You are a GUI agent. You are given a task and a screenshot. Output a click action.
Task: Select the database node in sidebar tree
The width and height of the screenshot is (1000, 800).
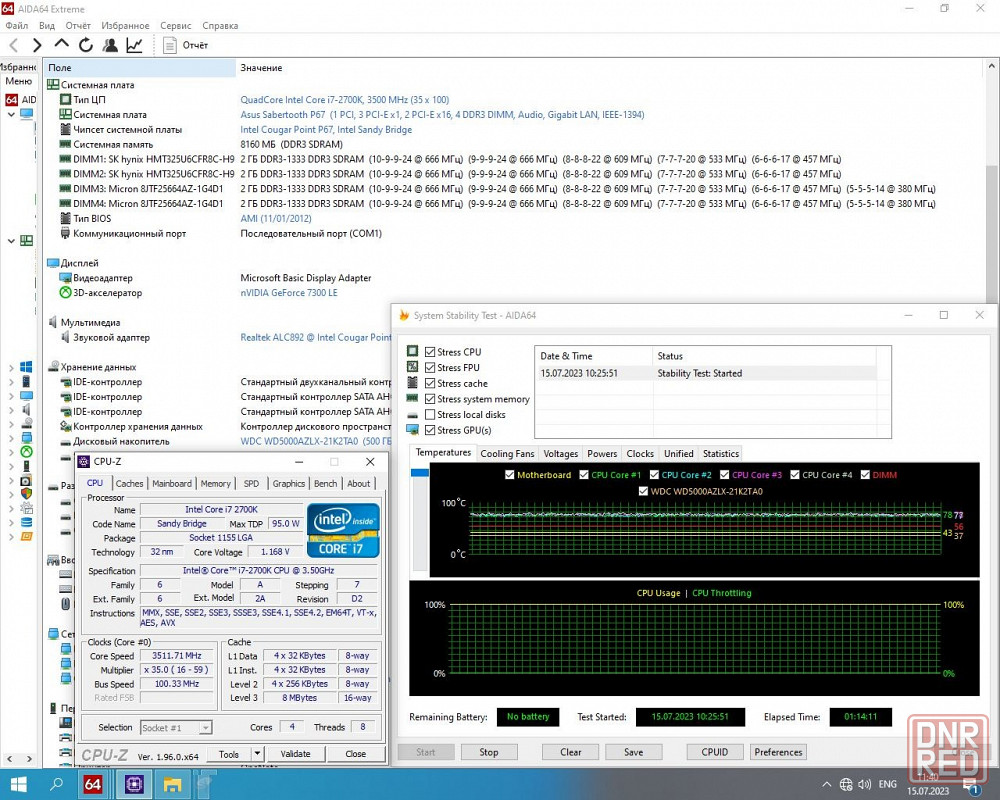tap(26, 522)
